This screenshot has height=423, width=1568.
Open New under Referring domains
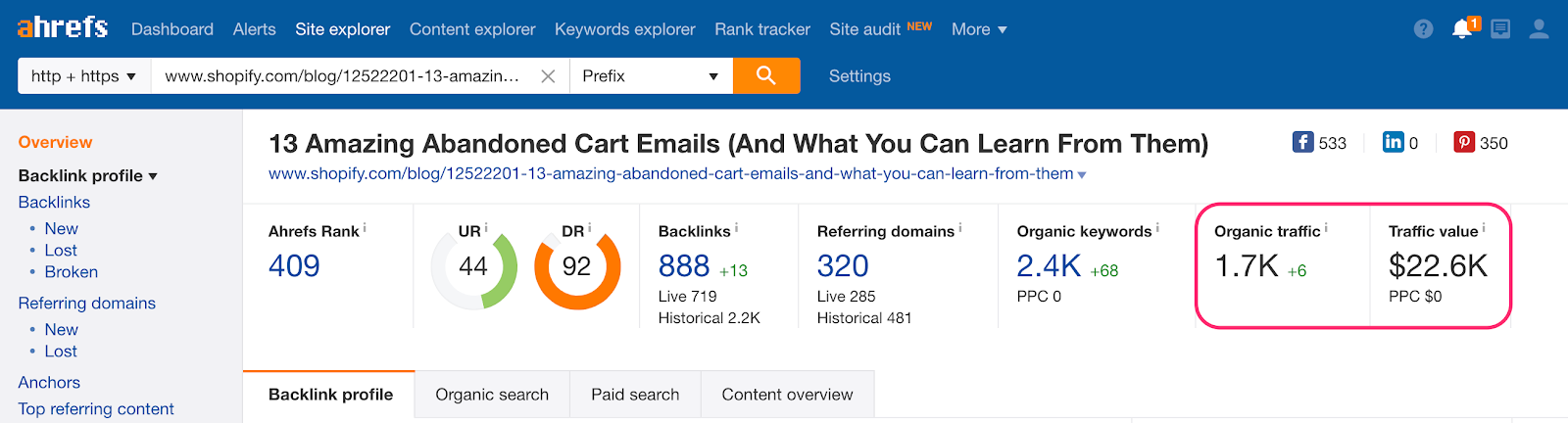61,329
